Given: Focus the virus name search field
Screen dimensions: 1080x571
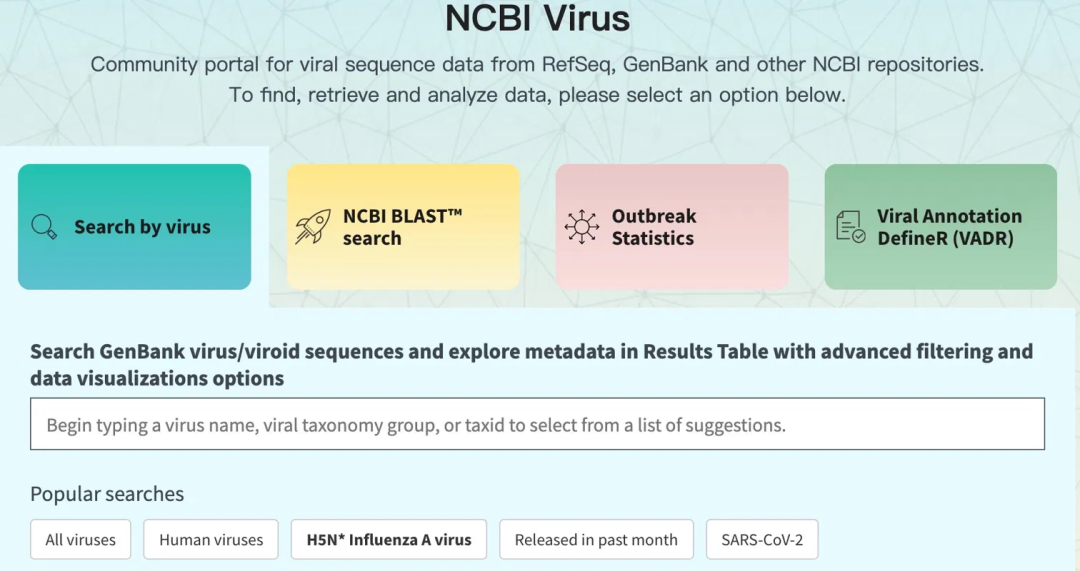Looking at the screenshot, I should 537,424.
